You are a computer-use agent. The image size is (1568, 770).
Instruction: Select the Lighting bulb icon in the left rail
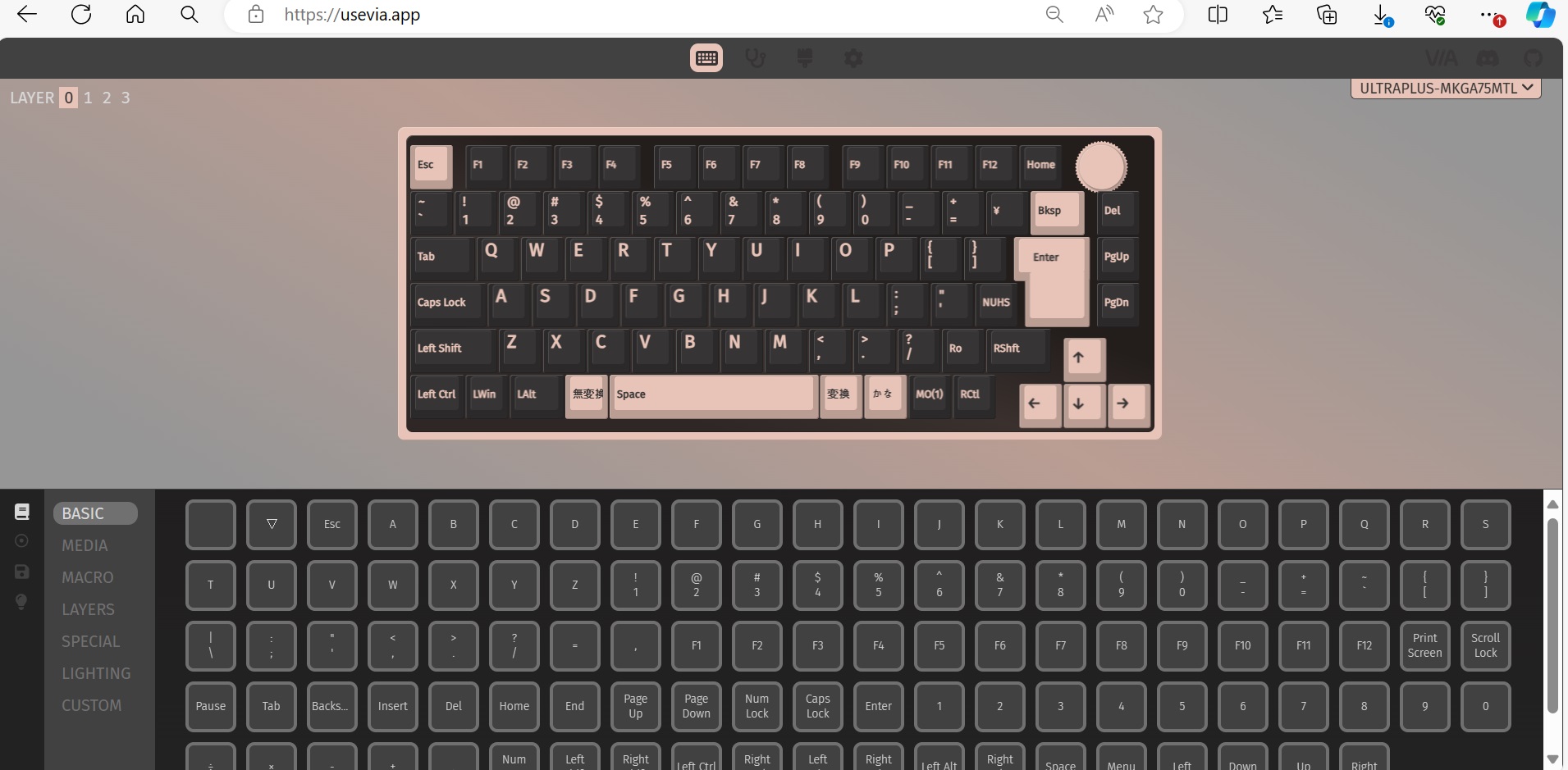point(22,602)
